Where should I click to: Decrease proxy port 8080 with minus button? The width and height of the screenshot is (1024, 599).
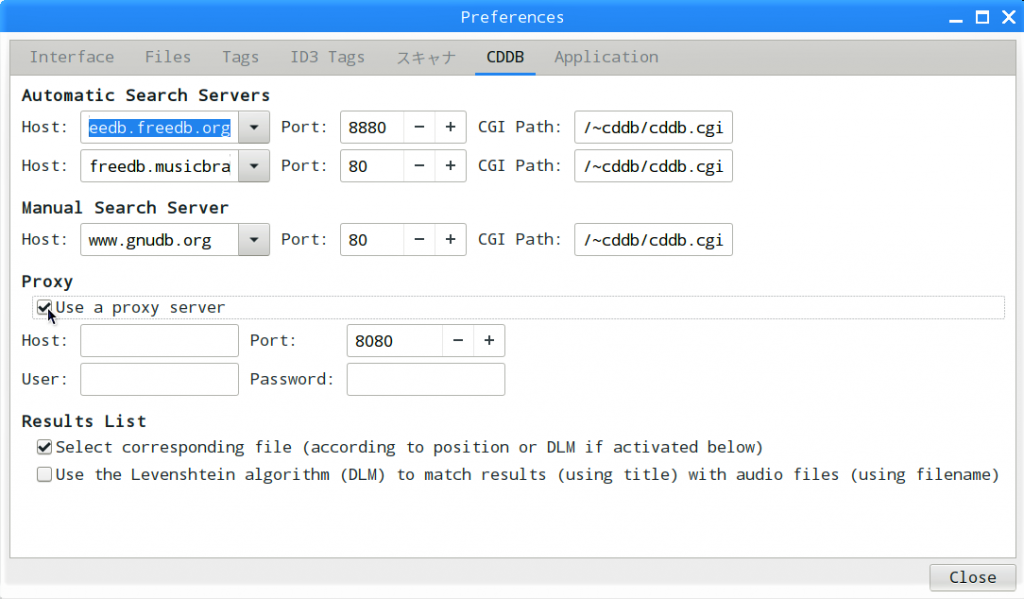tap(458, 340)
